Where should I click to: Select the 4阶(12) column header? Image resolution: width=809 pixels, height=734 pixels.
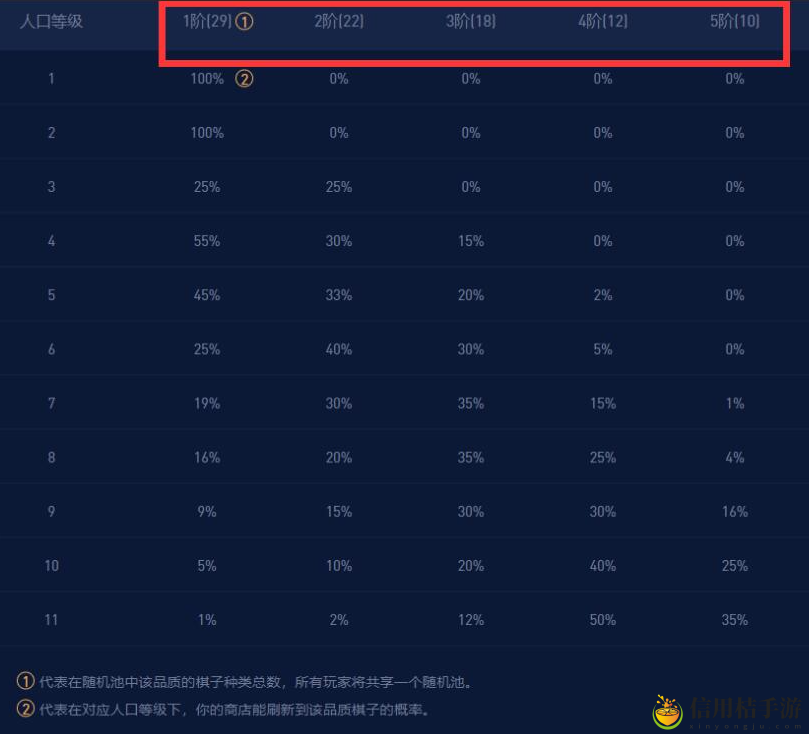(x=603, y=22)
